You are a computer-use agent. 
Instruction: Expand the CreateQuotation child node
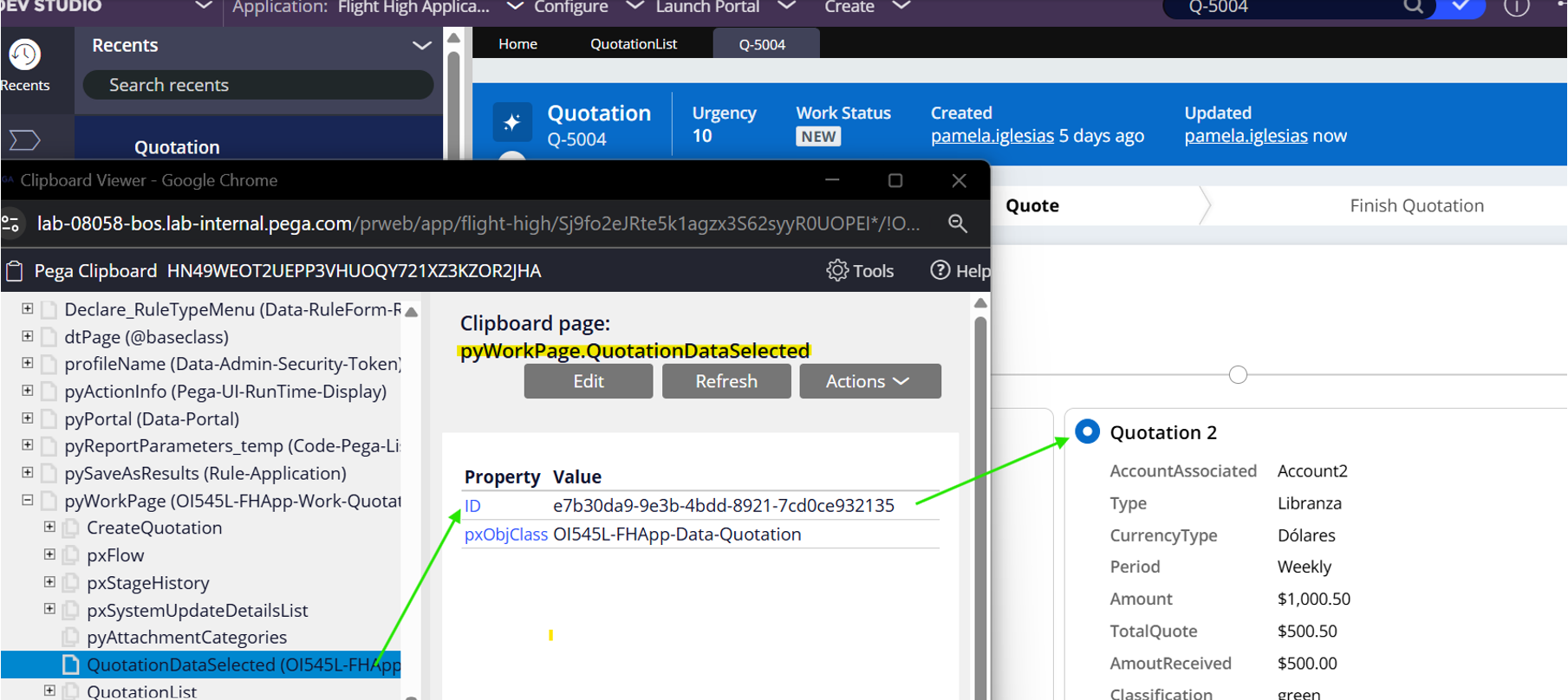(49, 527)
